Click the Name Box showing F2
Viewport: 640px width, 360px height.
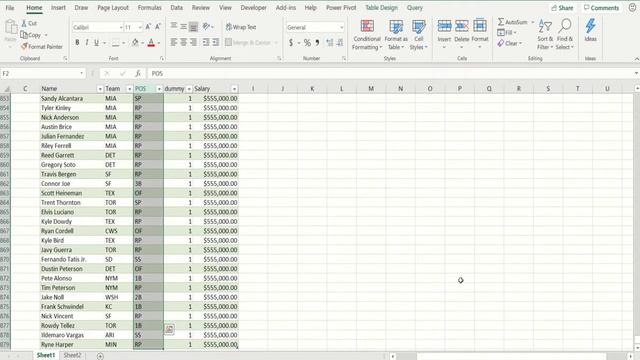[x=42, y=73]
